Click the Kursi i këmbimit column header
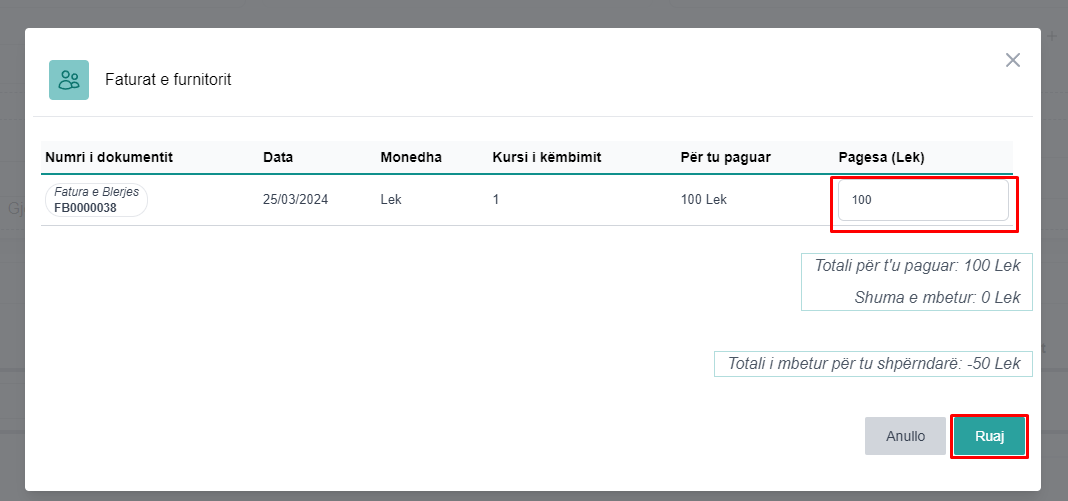The width and height of the screenshot is (1068, 501). tap(546, 158)
